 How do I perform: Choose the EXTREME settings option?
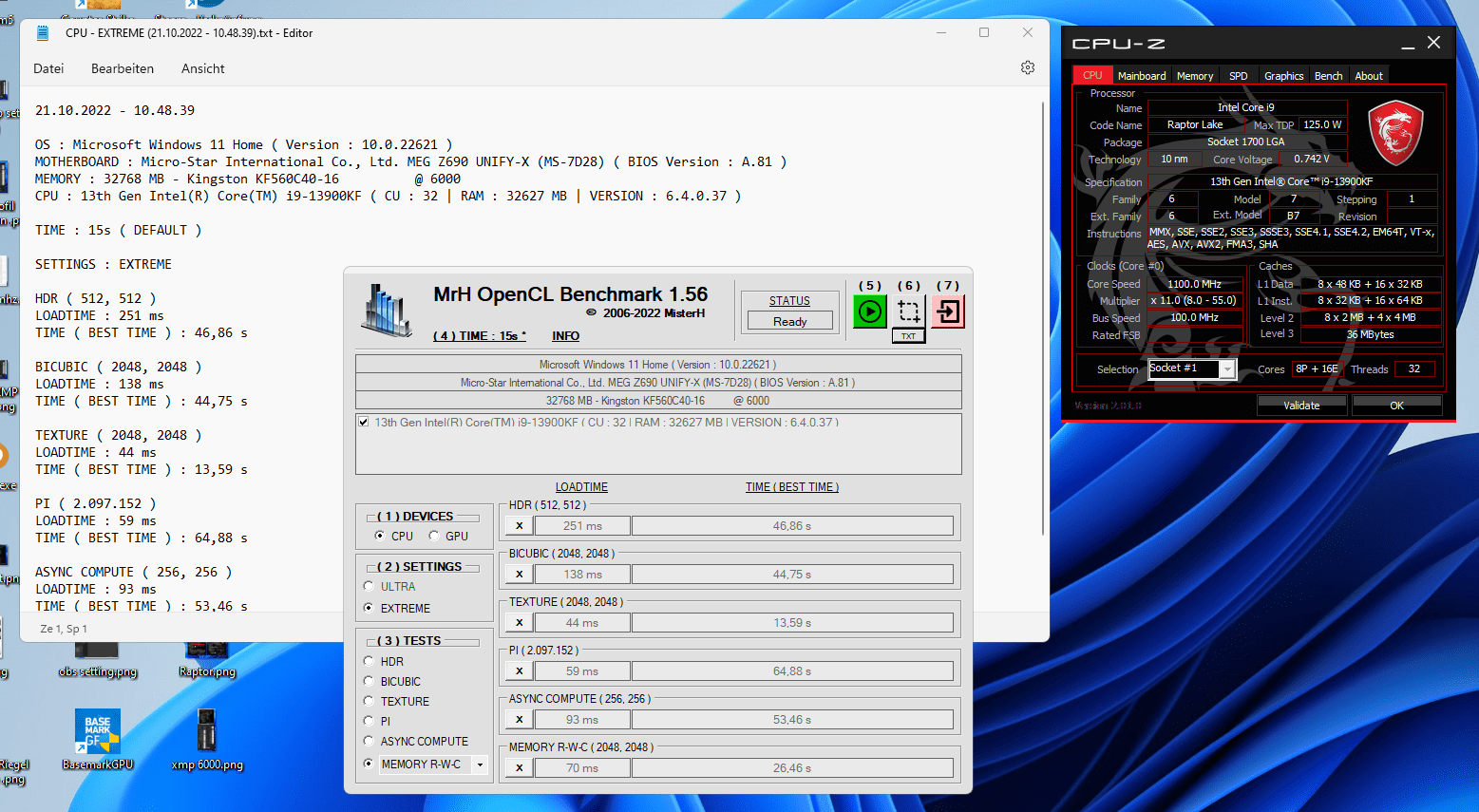(369, 608)
